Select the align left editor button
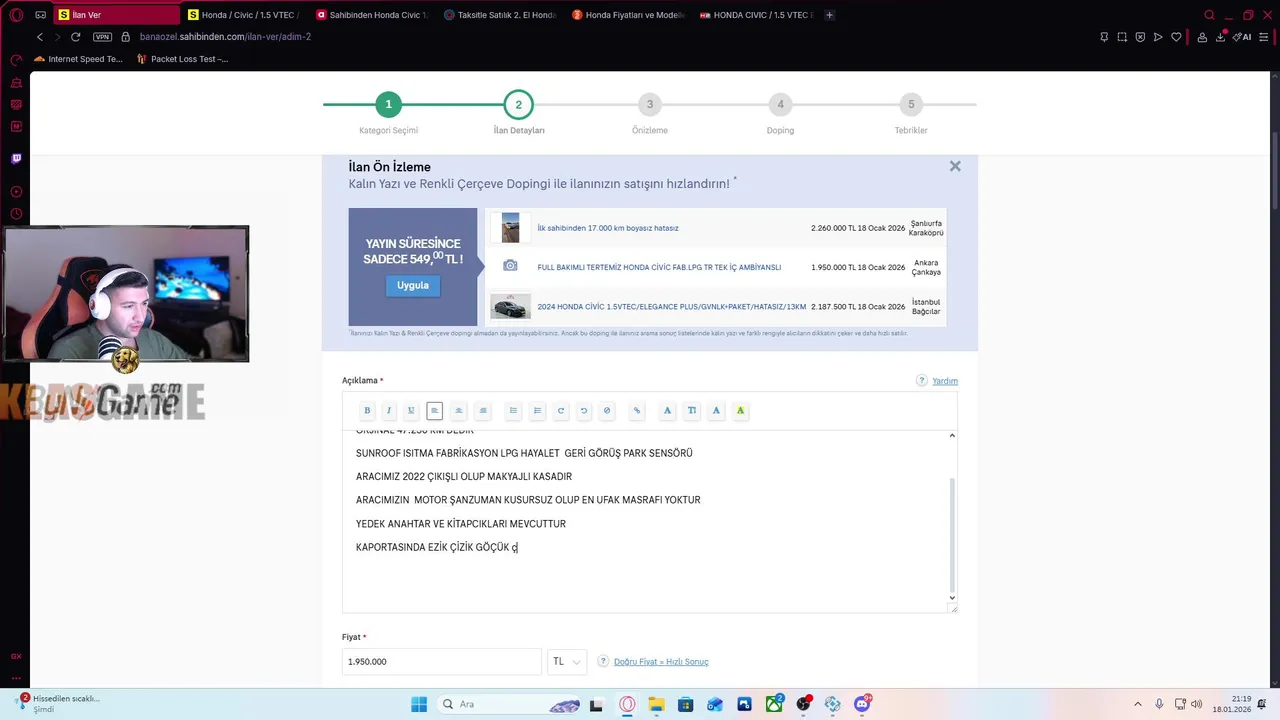The image size is (1280, 720). 434,411
